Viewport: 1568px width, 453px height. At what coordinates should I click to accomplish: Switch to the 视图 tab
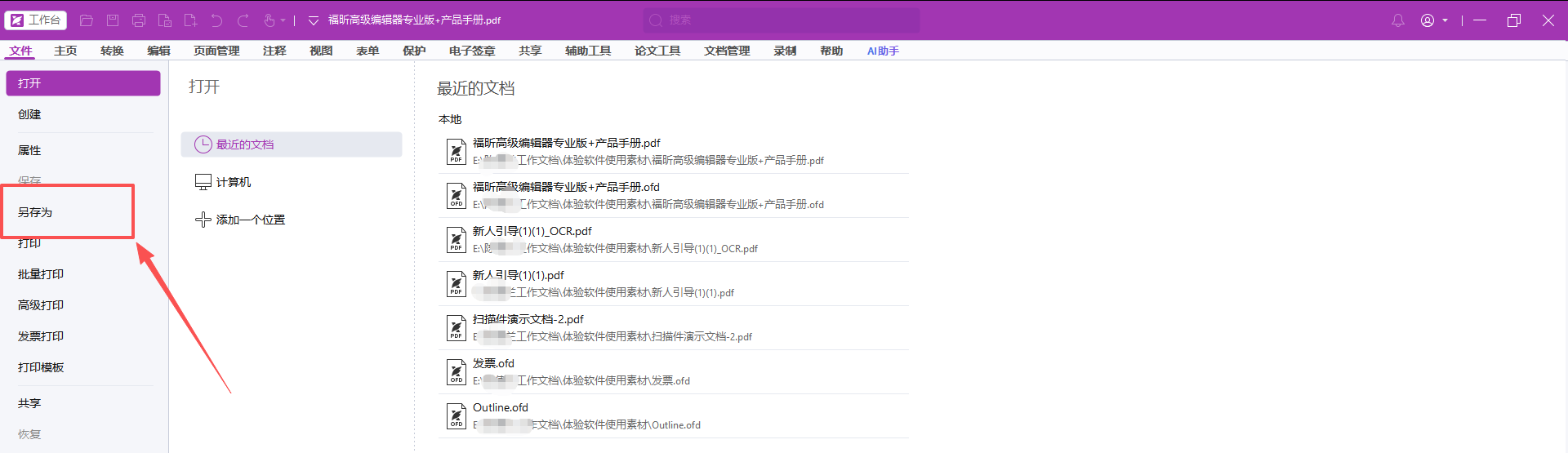coord(321,51)
